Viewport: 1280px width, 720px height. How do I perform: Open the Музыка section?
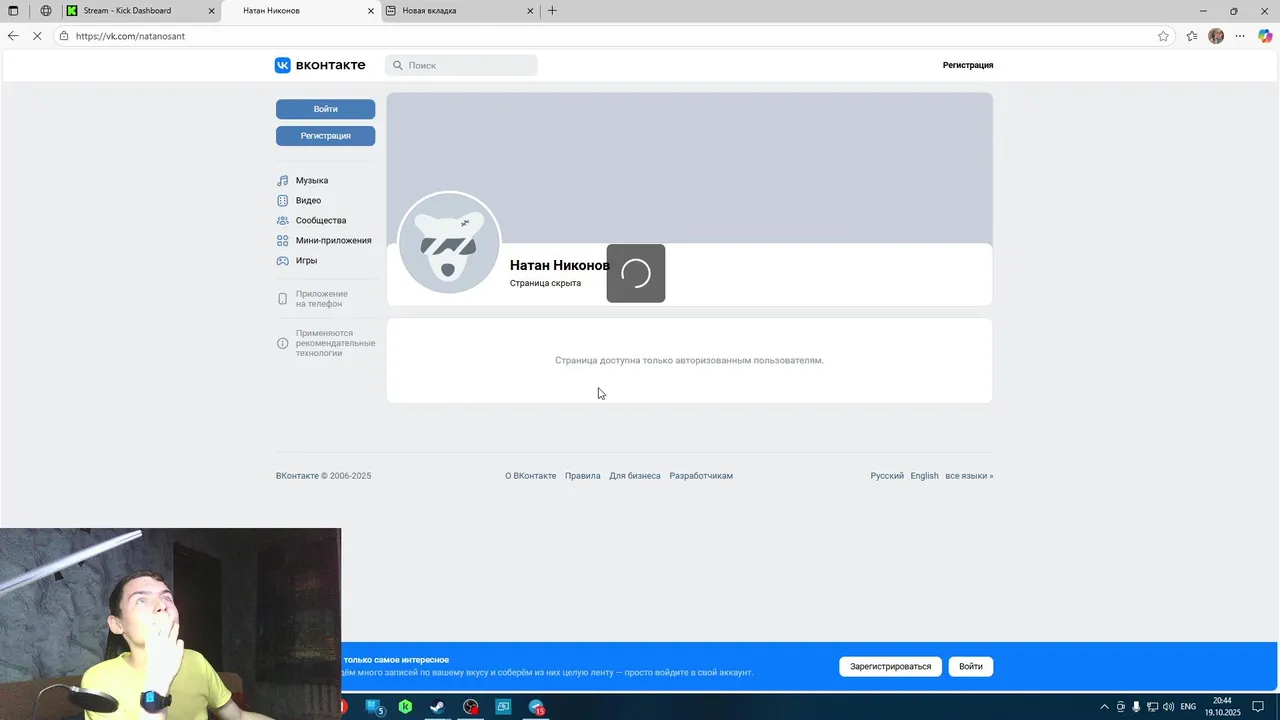point(302,181)
